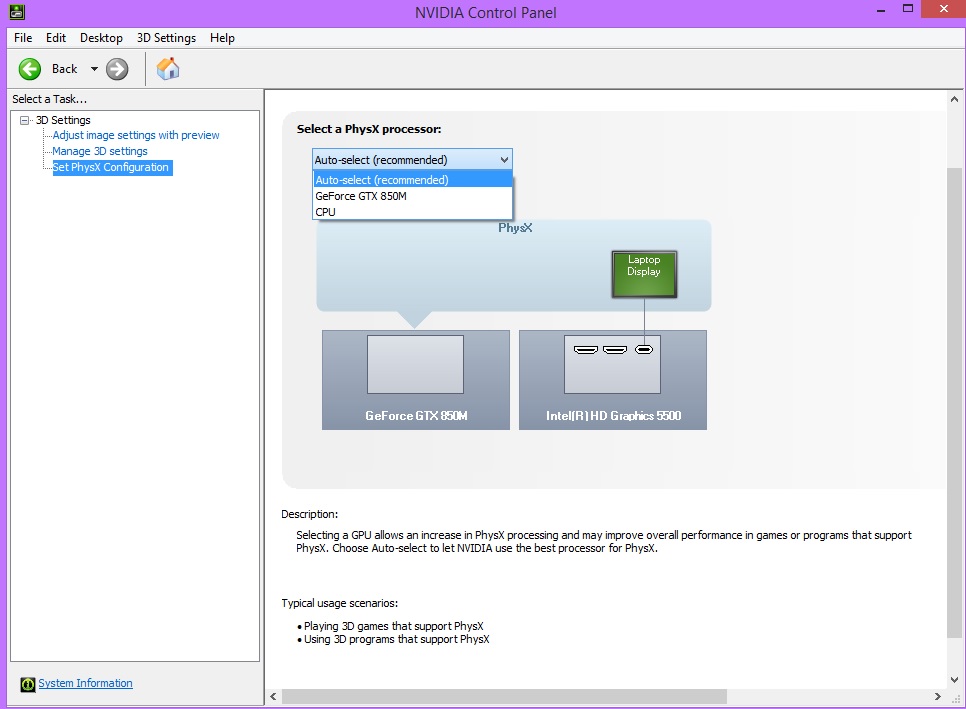Select Set PhysX Configuration
Image resolution: width=966 pixels, height=709 pixels.
coord(111,167)
